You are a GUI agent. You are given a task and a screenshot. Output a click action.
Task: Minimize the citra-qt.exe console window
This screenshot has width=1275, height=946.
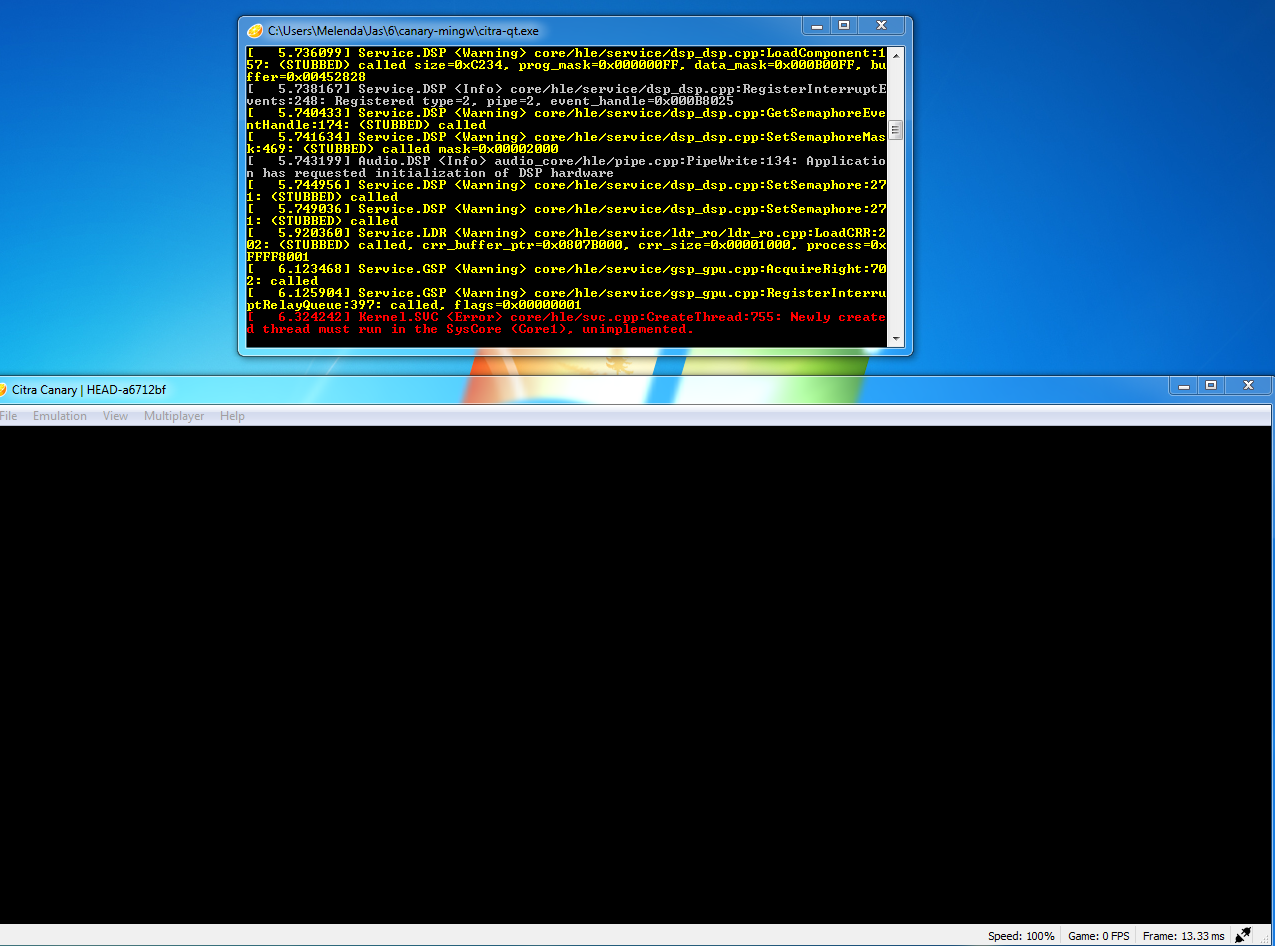pos(818,25)
